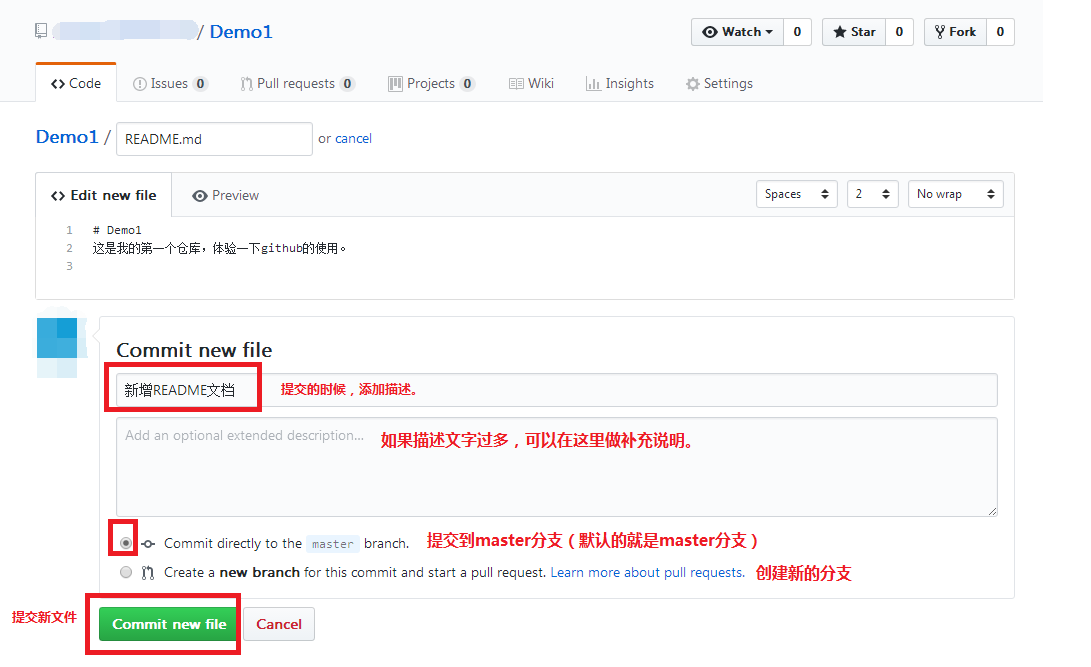Select Commit directly to master radio
The image size is (1091, 667).
[x=126, y=543]
